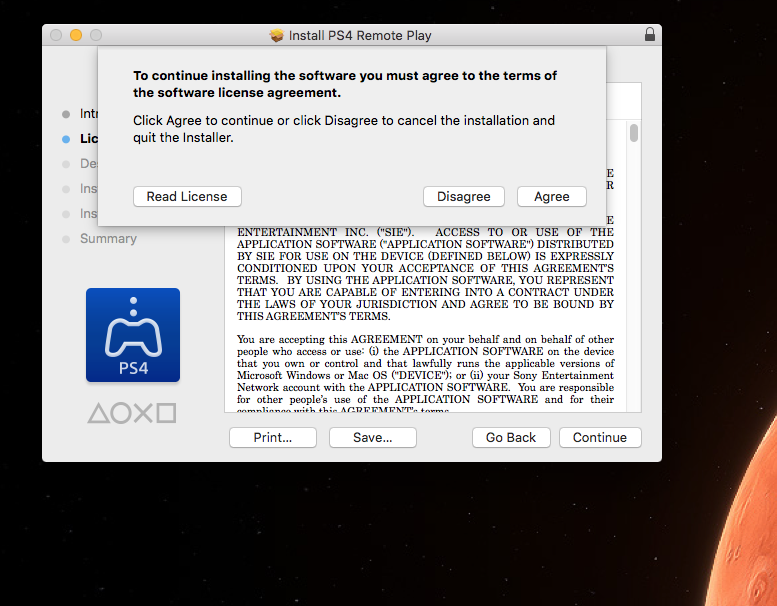Save the license using the Save... button
The image size is (777, 606).
click(372, 437)
